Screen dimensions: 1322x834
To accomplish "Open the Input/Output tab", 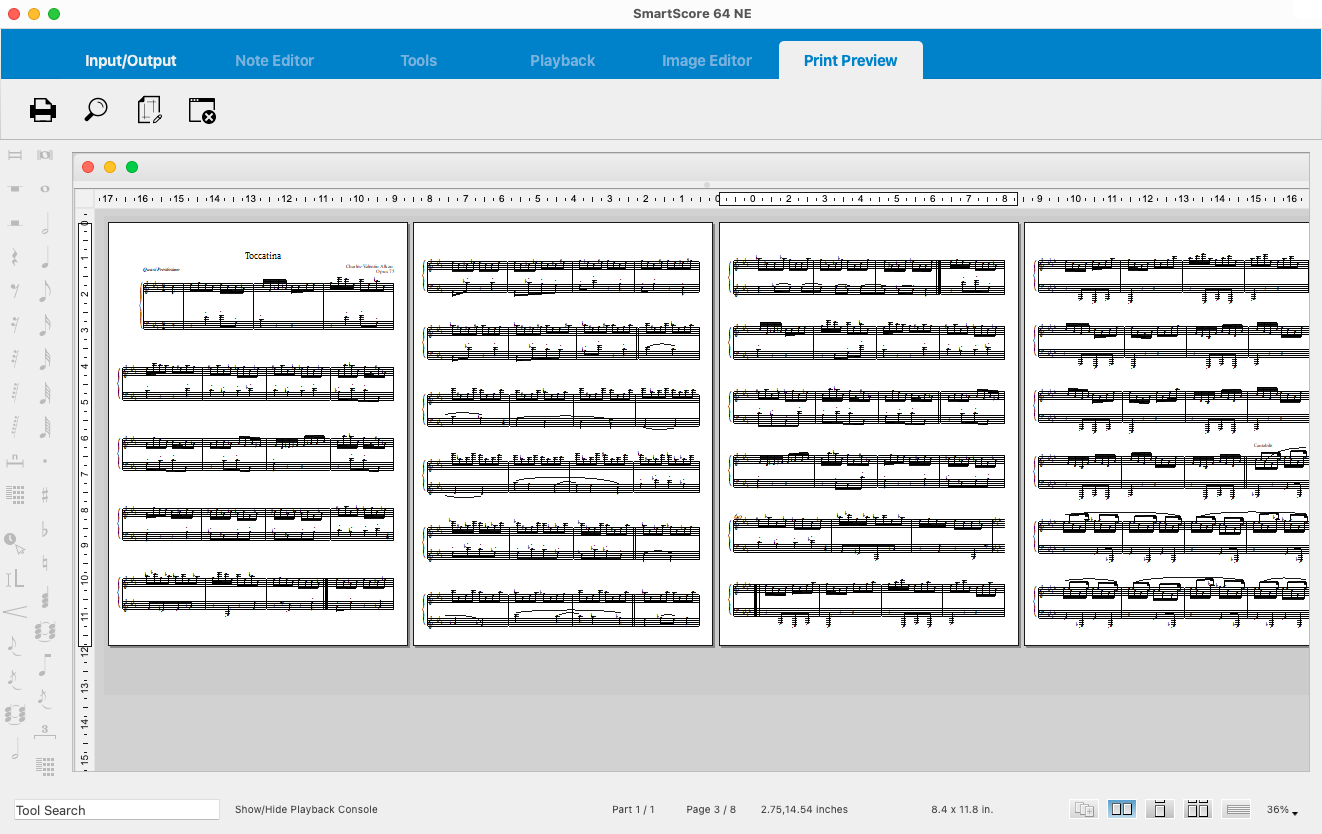I will coord(130,61).
